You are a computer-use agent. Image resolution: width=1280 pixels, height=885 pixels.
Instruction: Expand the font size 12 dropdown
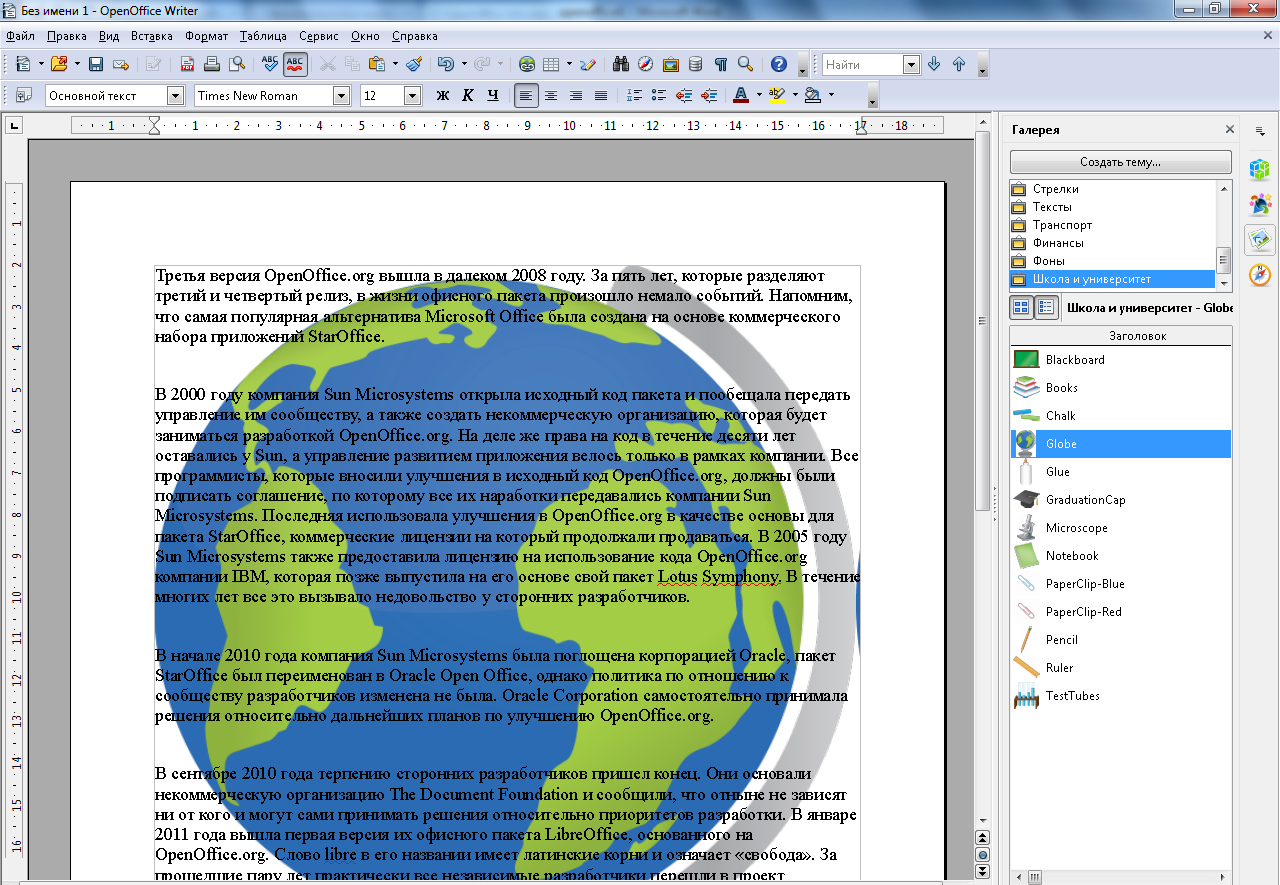pyautogui.click(x=412, y=96)
